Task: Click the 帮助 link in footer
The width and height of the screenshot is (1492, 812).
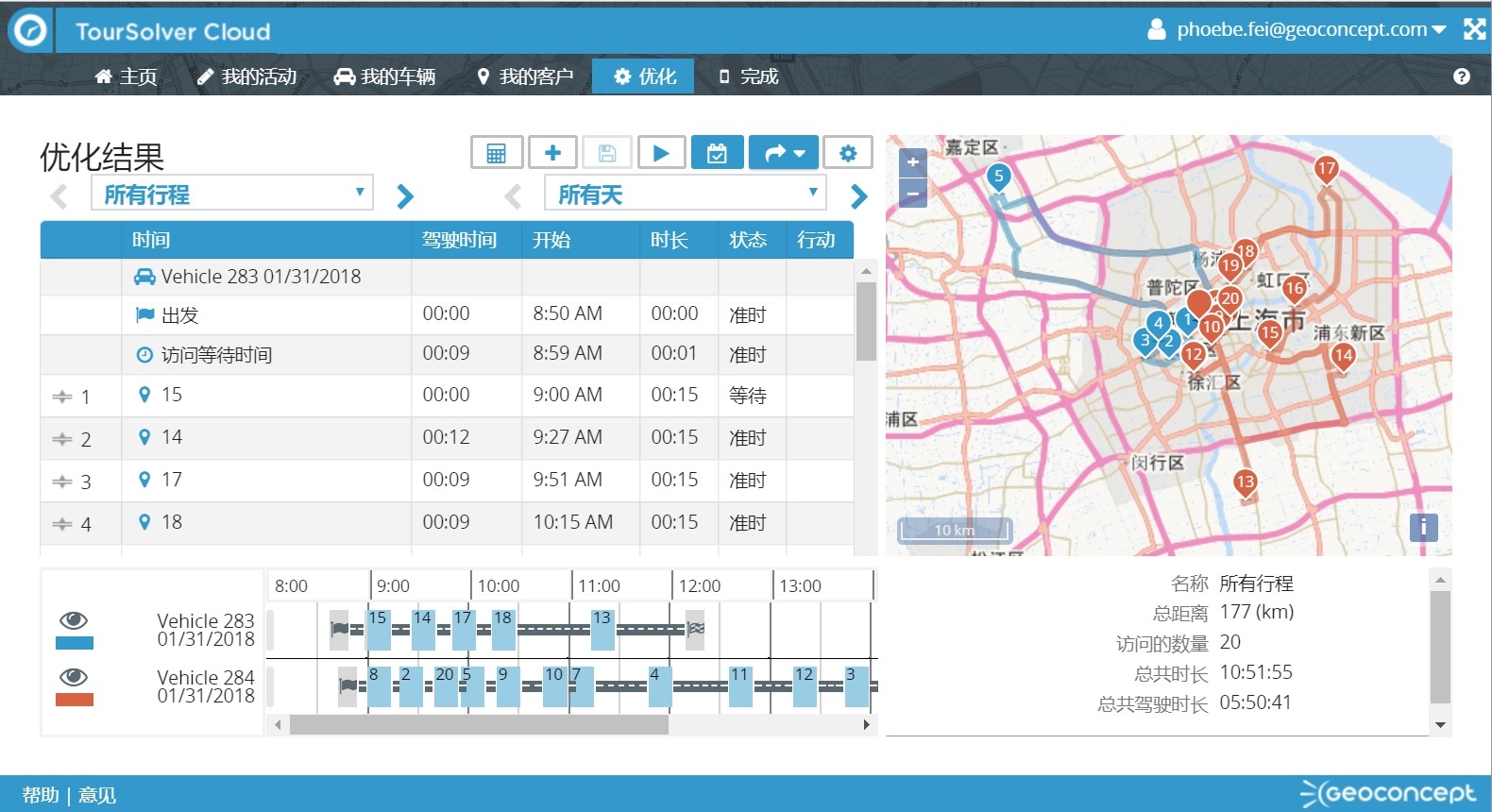Action: click(x=41, y=795)
